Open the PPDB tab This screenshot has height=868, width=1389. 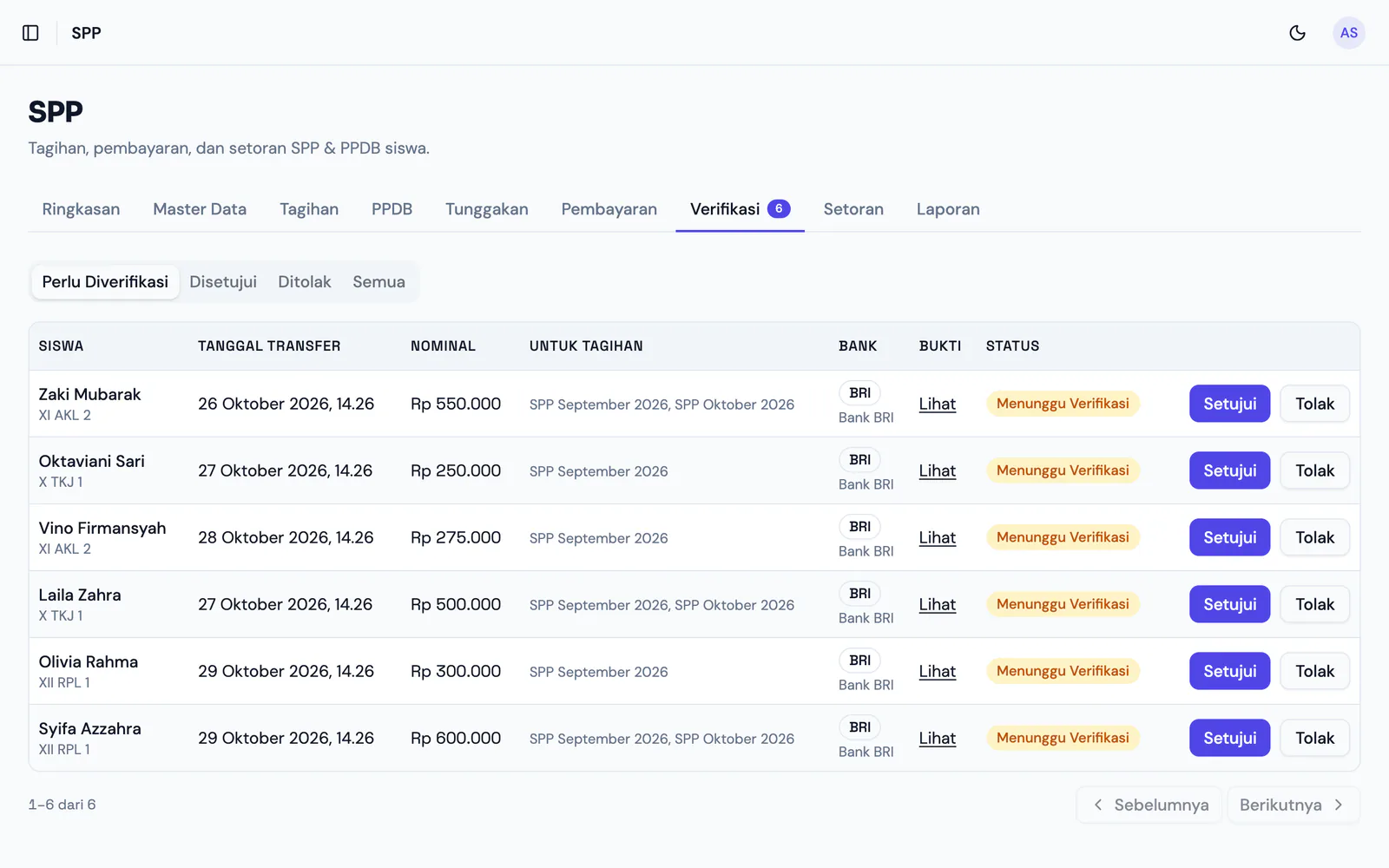[392, 209]
